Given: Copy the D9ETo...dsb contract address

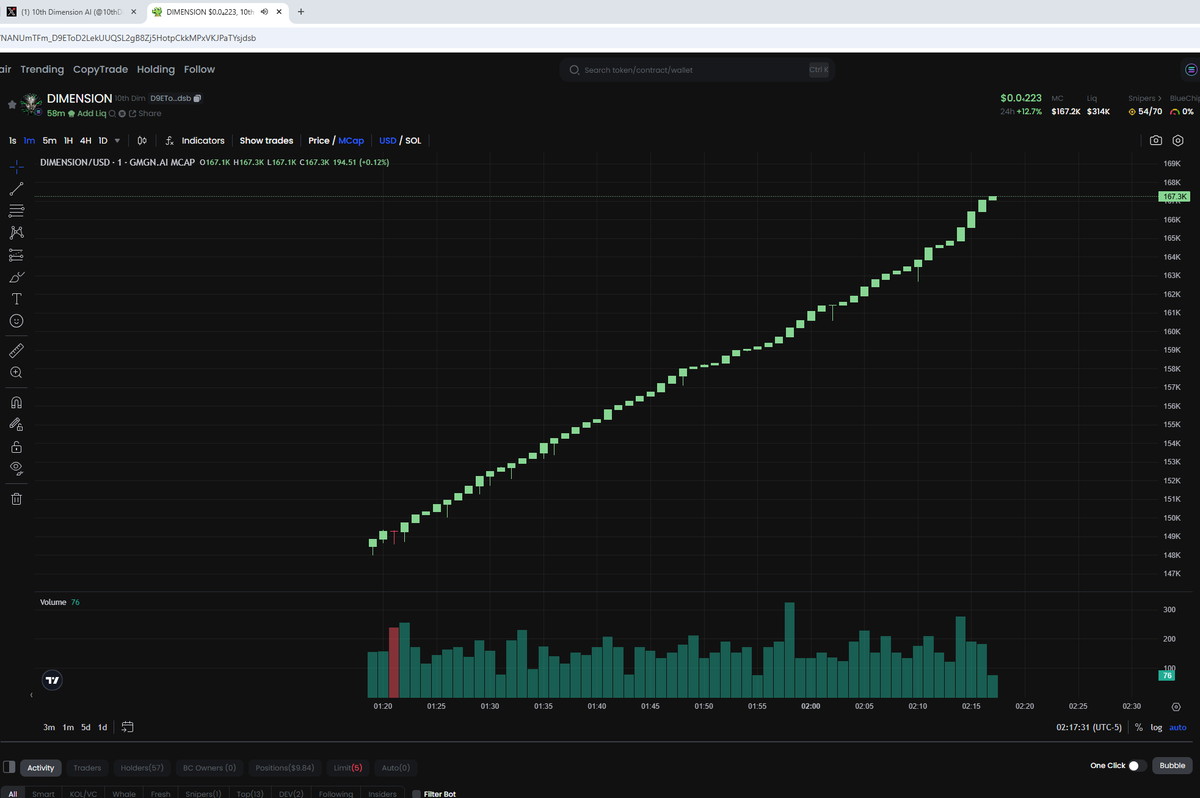Looking at the screenshot, I should click(197, 98).
